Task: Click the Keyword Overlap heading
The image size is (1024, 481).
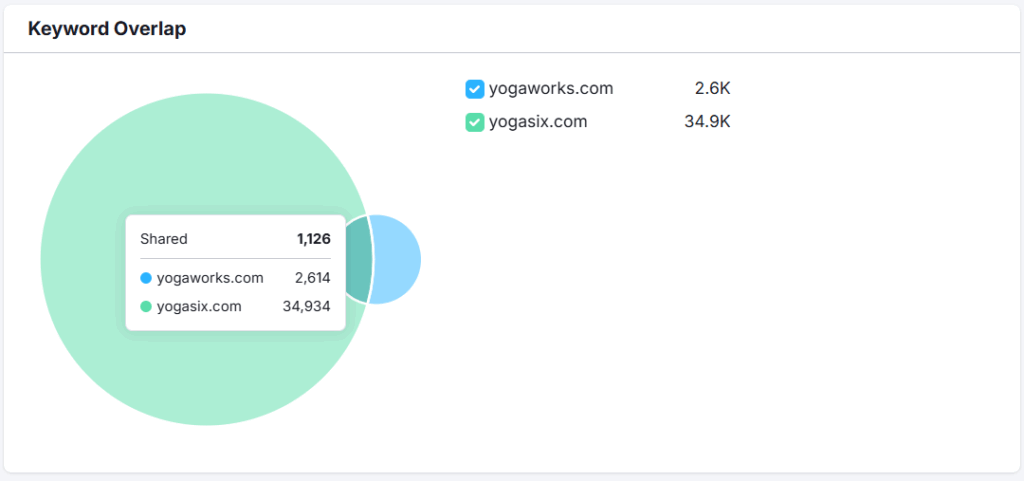Action: 107,29
